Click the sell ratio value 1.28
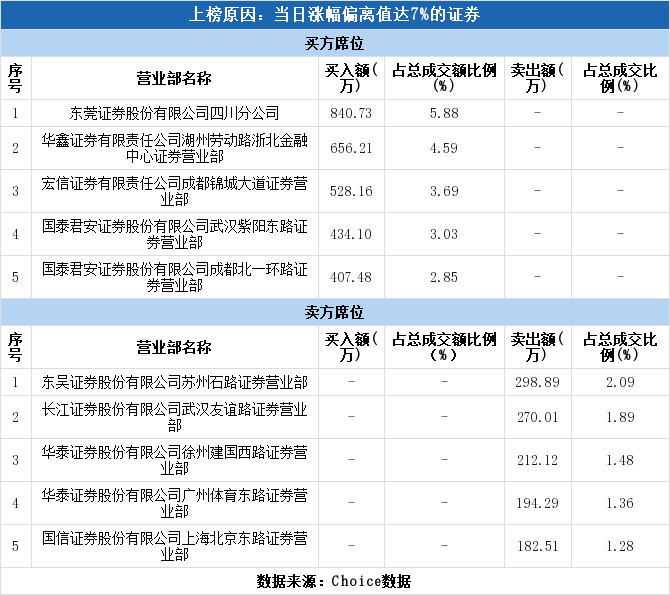 click(620, 546)
